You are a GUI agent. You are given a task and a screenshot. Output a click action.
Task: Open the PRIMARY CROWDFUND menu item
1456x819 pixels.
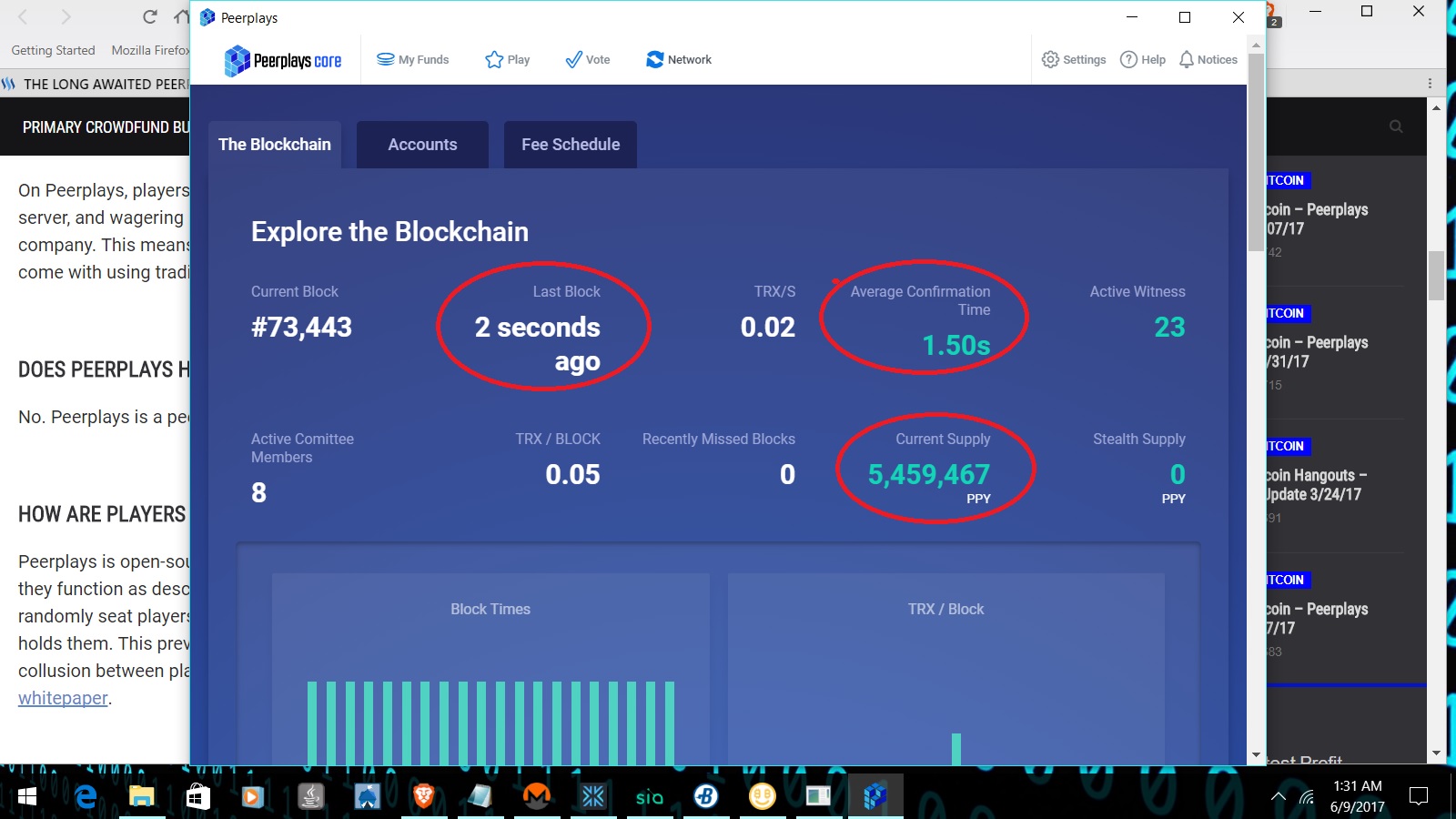coord(106,127)
